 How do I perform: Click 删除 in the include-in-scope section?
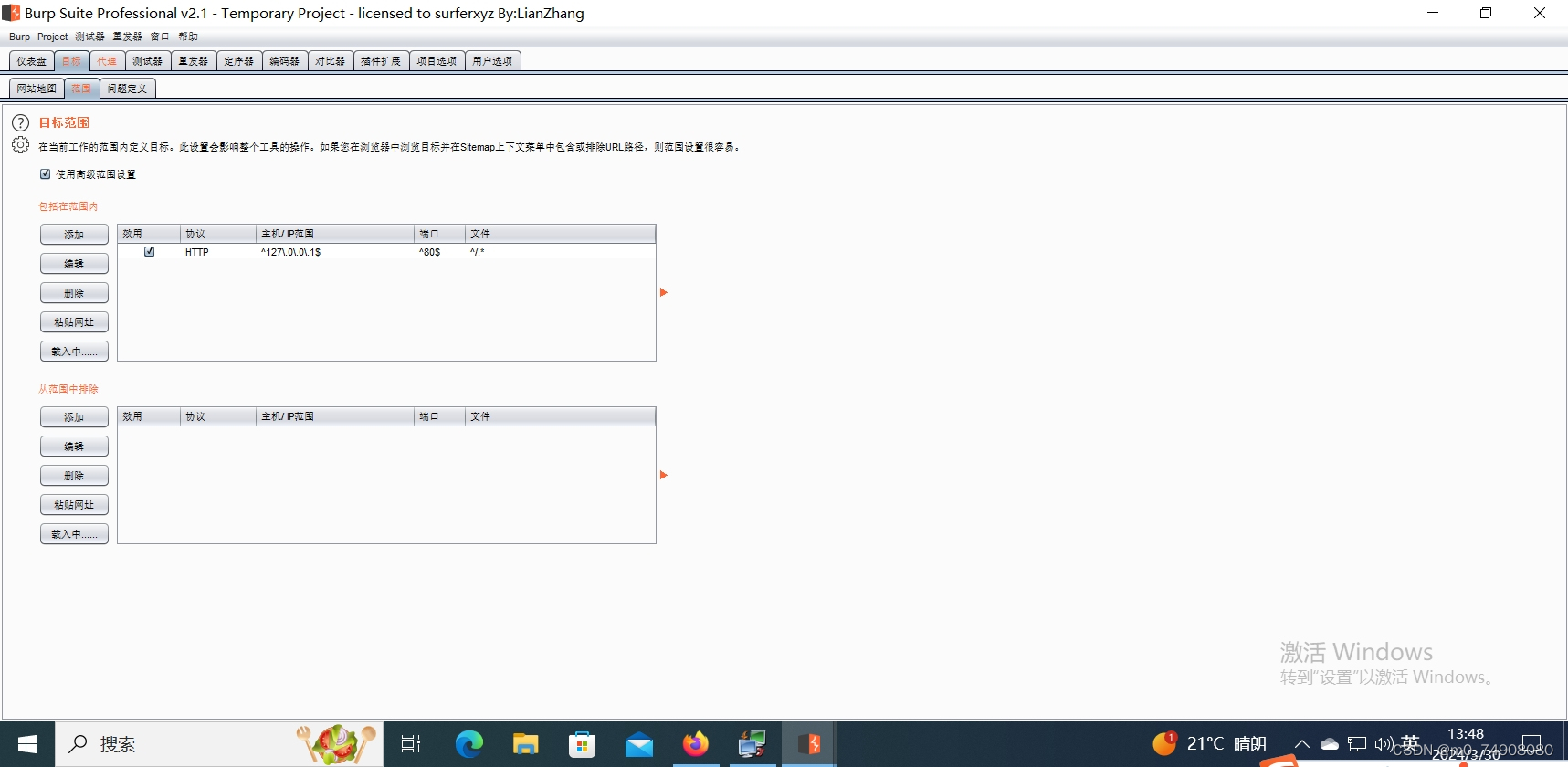pyautogui.click(x=74, y=293)
